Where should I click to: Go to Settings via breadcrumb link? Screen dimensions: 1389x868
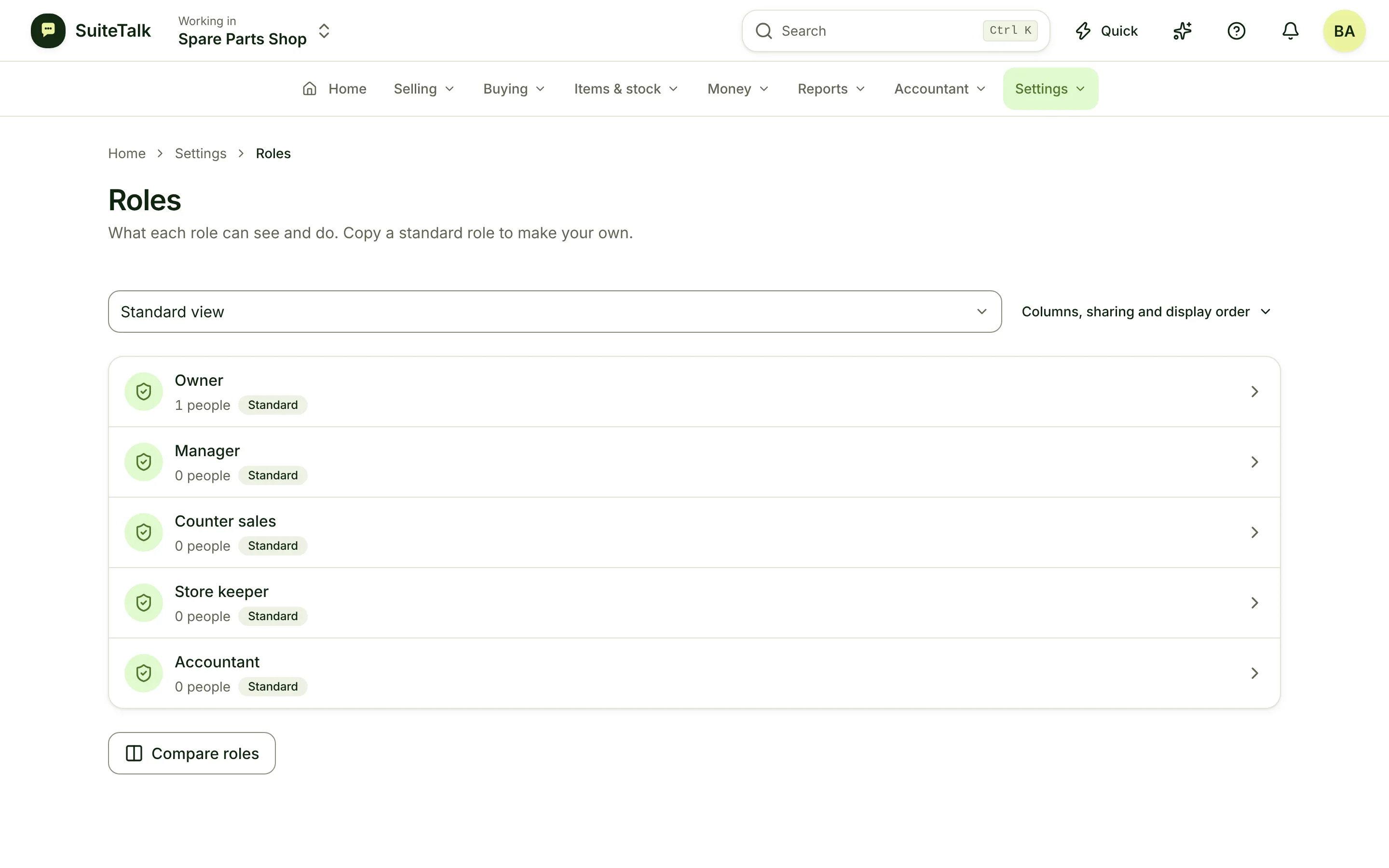click(200, 154)
